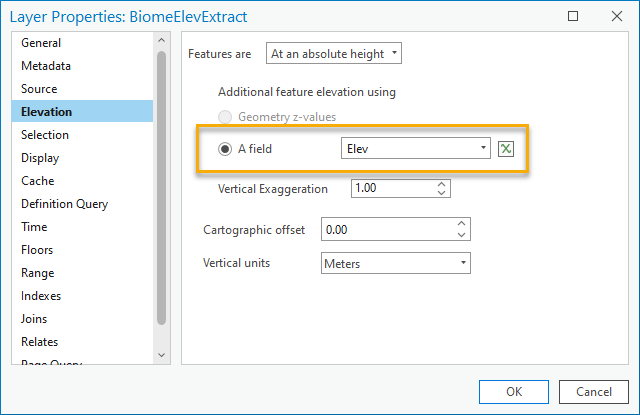640x415 pixels.
Task: Open the expression builder icon next to Elev
Action: (506, 149)
